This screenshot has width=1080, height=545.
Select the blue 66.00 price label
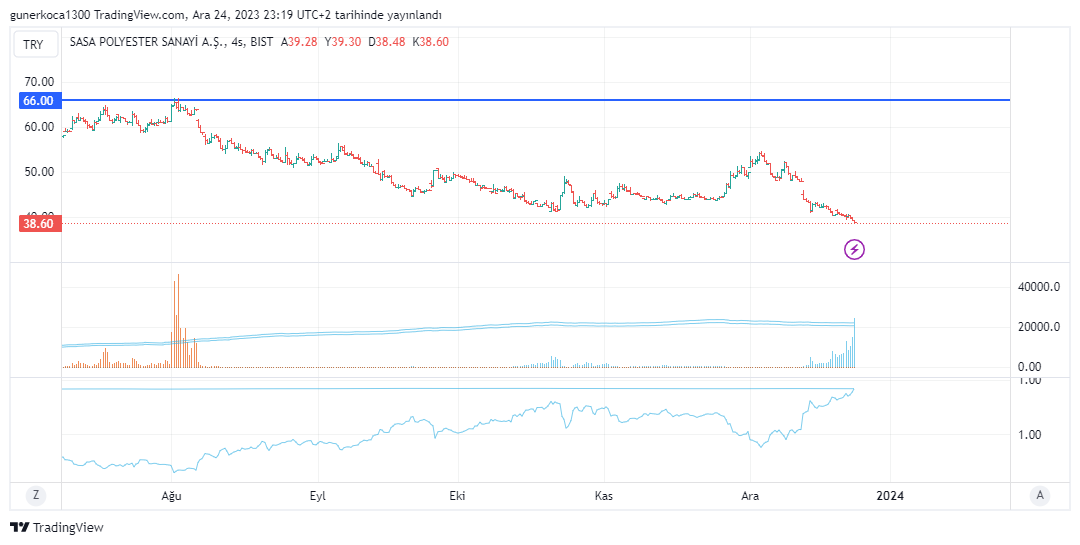[38, 101]
